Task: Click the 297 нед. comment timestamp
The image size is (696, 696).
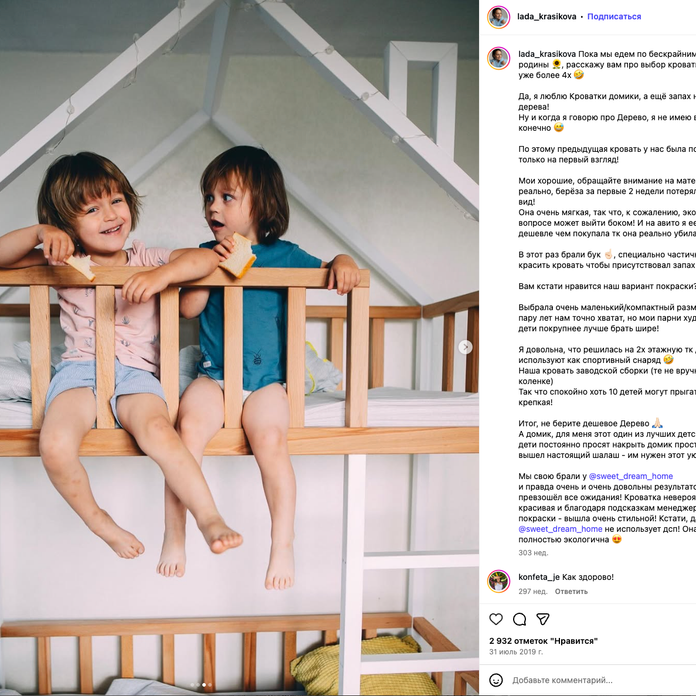Action: [533, 591]
